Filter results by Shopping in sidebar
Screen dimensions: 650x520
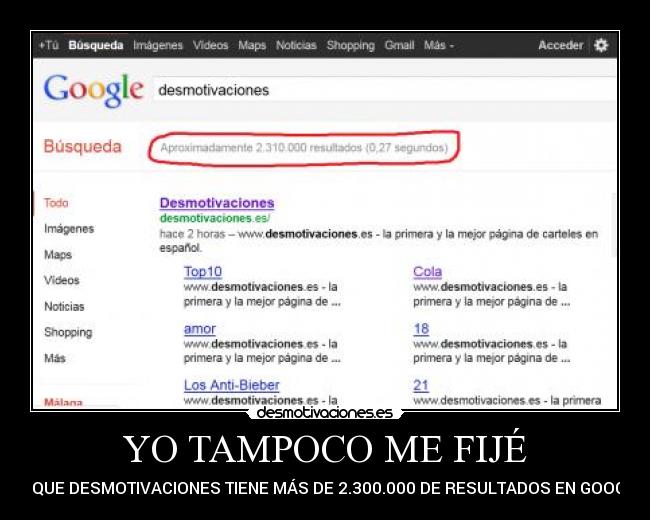(x=68, y=333)
